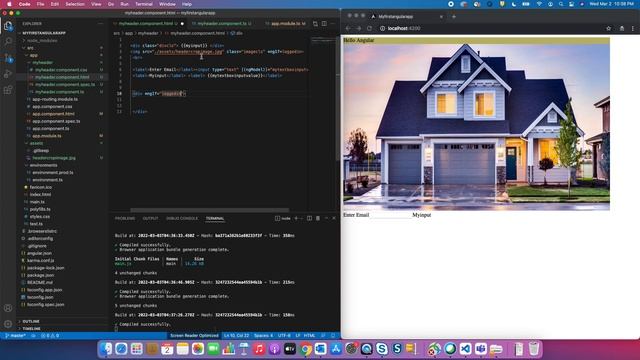This screenshot has width=640, height=360.
Task: Open package.json in Explorer
Action: [x=40, y=275]
